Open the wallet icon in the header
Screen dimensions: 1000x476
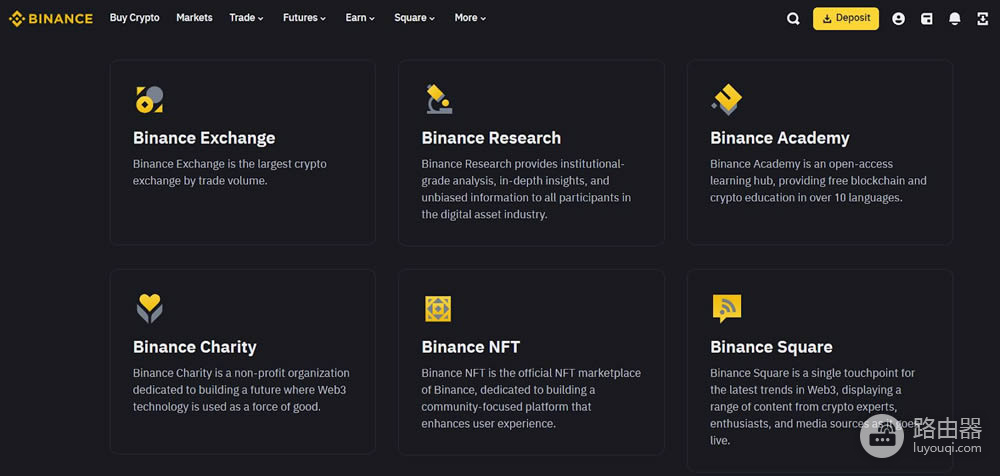pos(927,19)
